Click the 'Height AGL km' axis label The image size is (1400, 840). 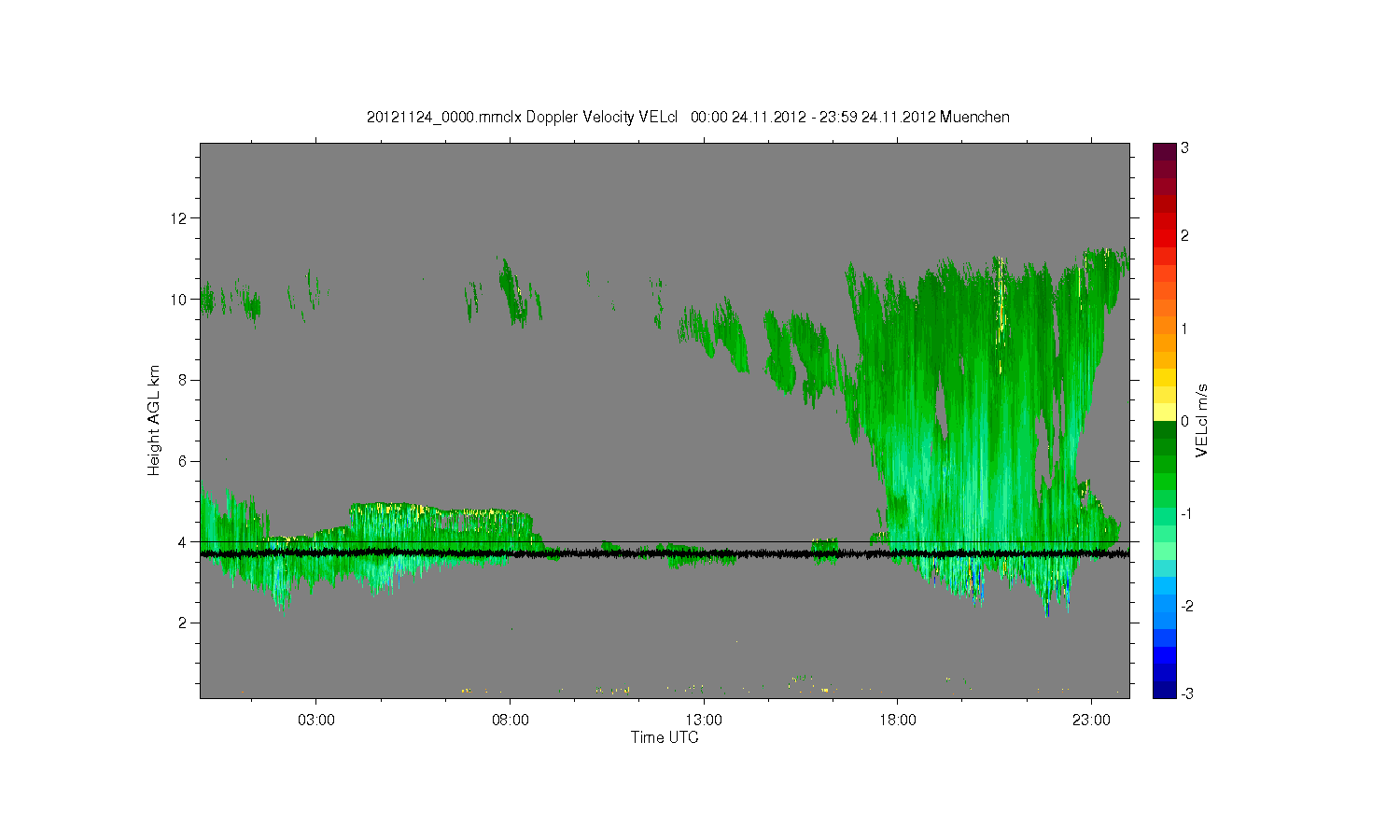coord(153,420)
